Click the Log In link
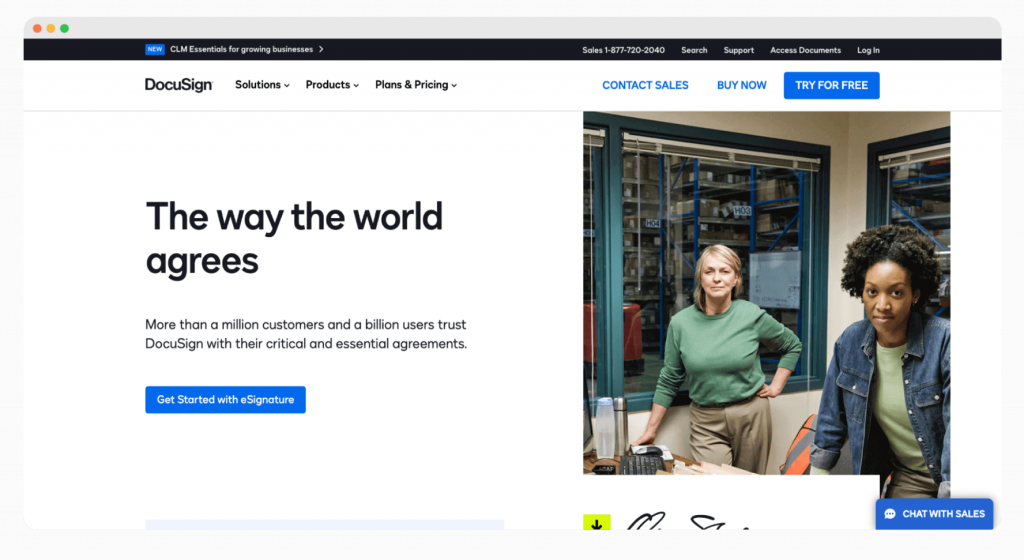This screenshot has width=1024, height=560. [x=868, y=50]
